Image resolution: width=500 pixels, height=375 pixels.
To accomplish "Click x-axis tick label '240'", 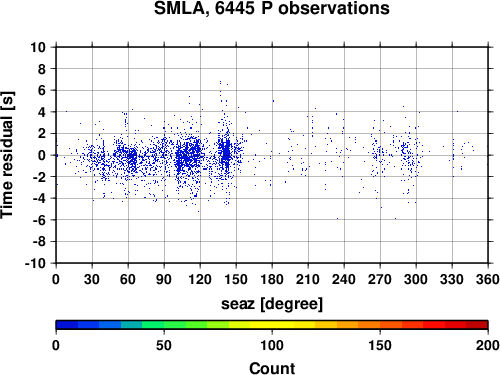I will click(344, 279).
